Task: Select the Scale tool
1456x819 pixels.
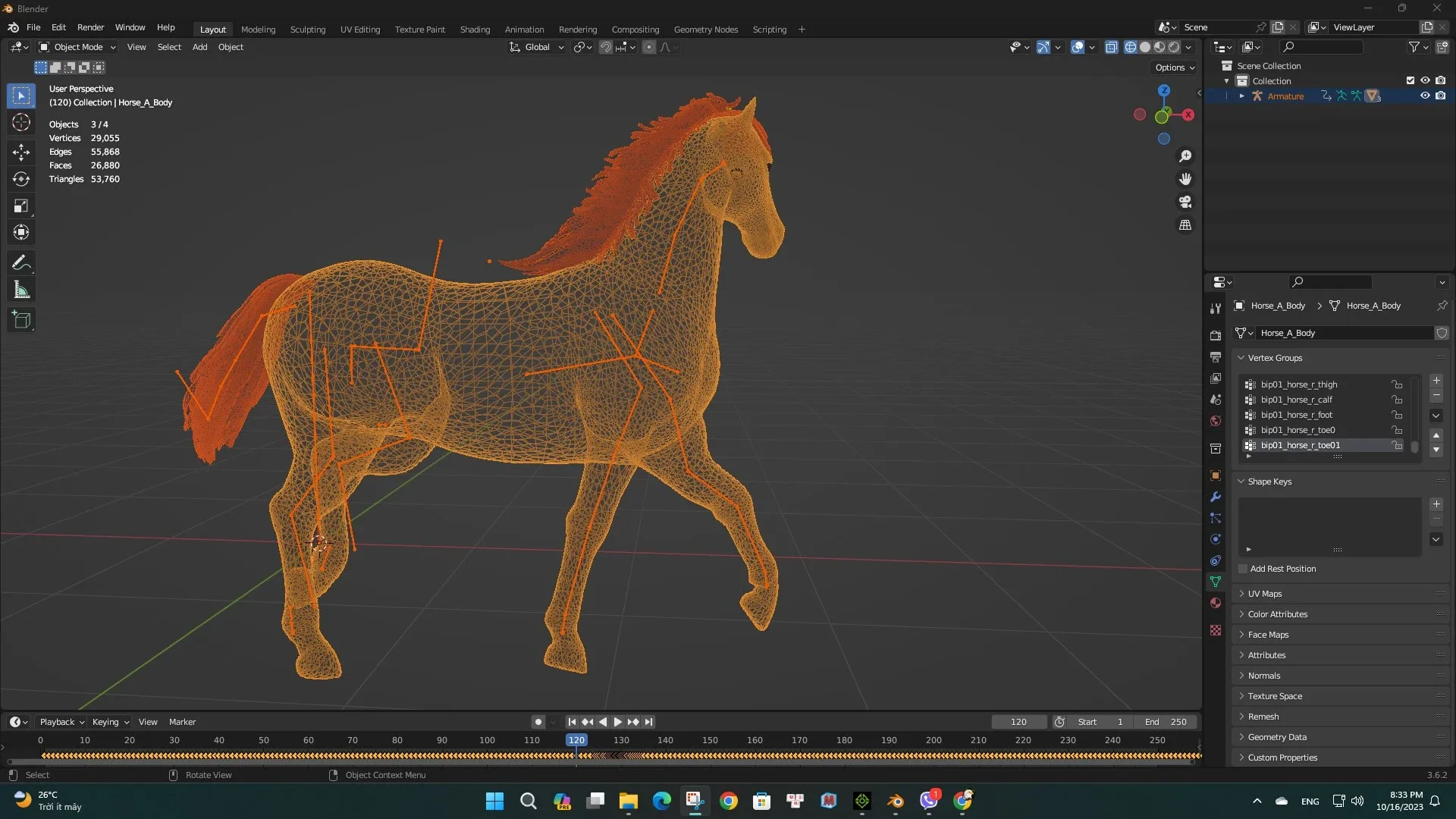Action: point(21,206)
